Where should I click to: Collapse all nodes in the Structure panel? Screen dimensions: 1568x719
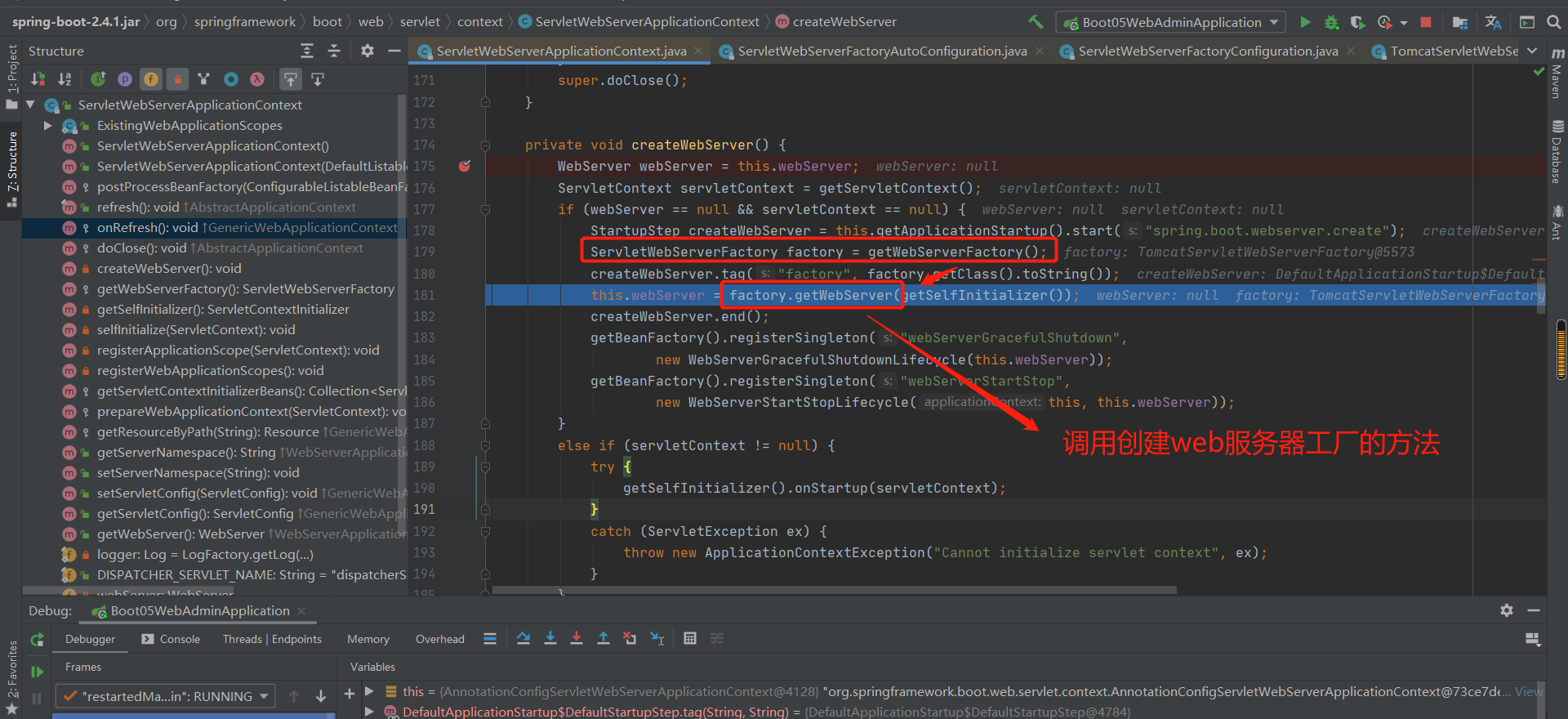pos(334,51)
